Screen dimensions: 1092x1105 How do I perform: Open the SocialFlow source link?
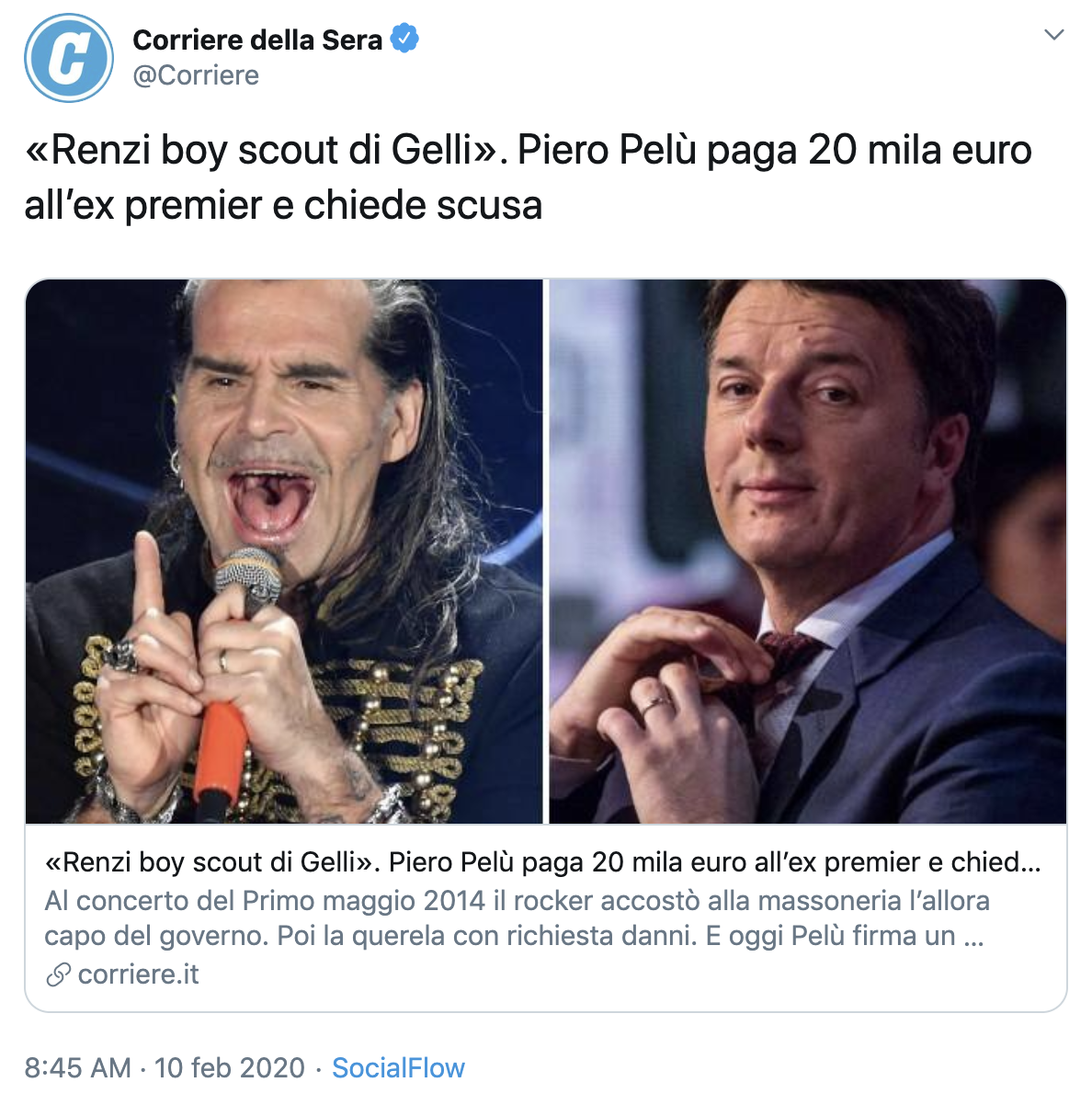[x=398, y=1067]
